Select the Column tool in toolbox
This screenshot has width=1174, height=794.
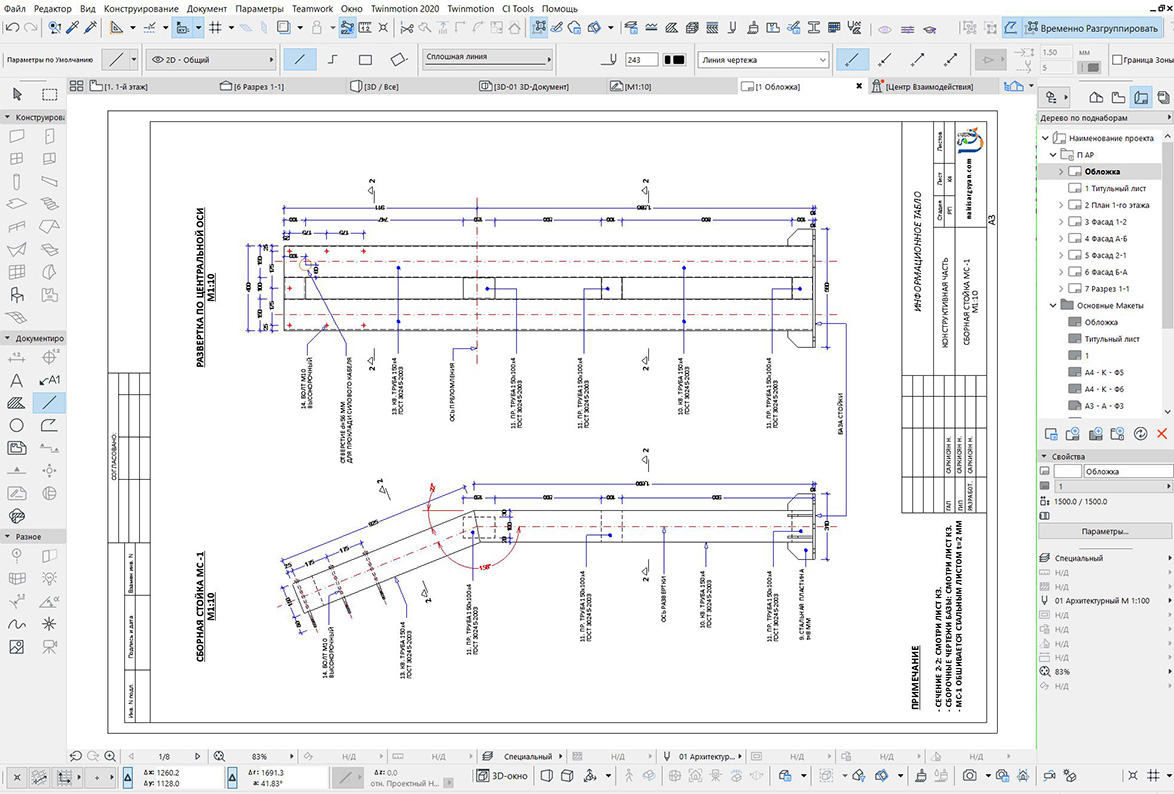click(x=16, y=181)
